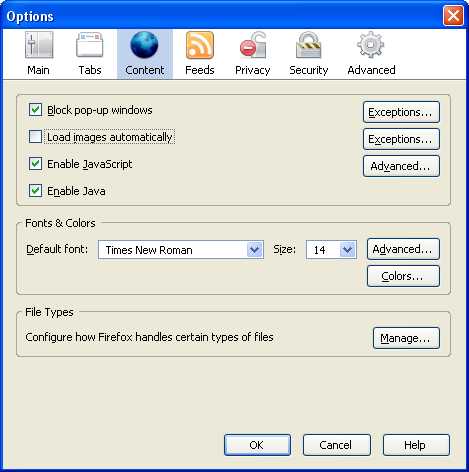The width and height of the screenshot is (469, 472).
Task: Click the Times New Roman combo box
Action: (181, 249)
